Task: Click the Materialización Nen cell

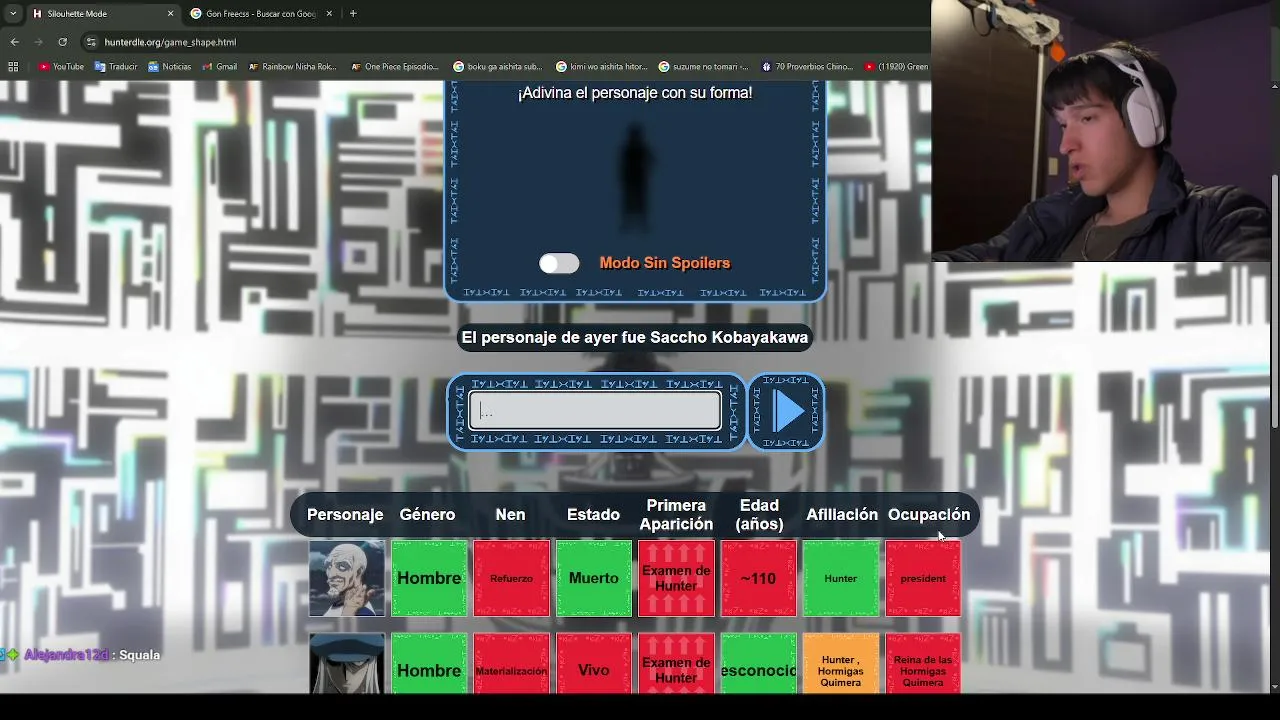Action: 511,663
